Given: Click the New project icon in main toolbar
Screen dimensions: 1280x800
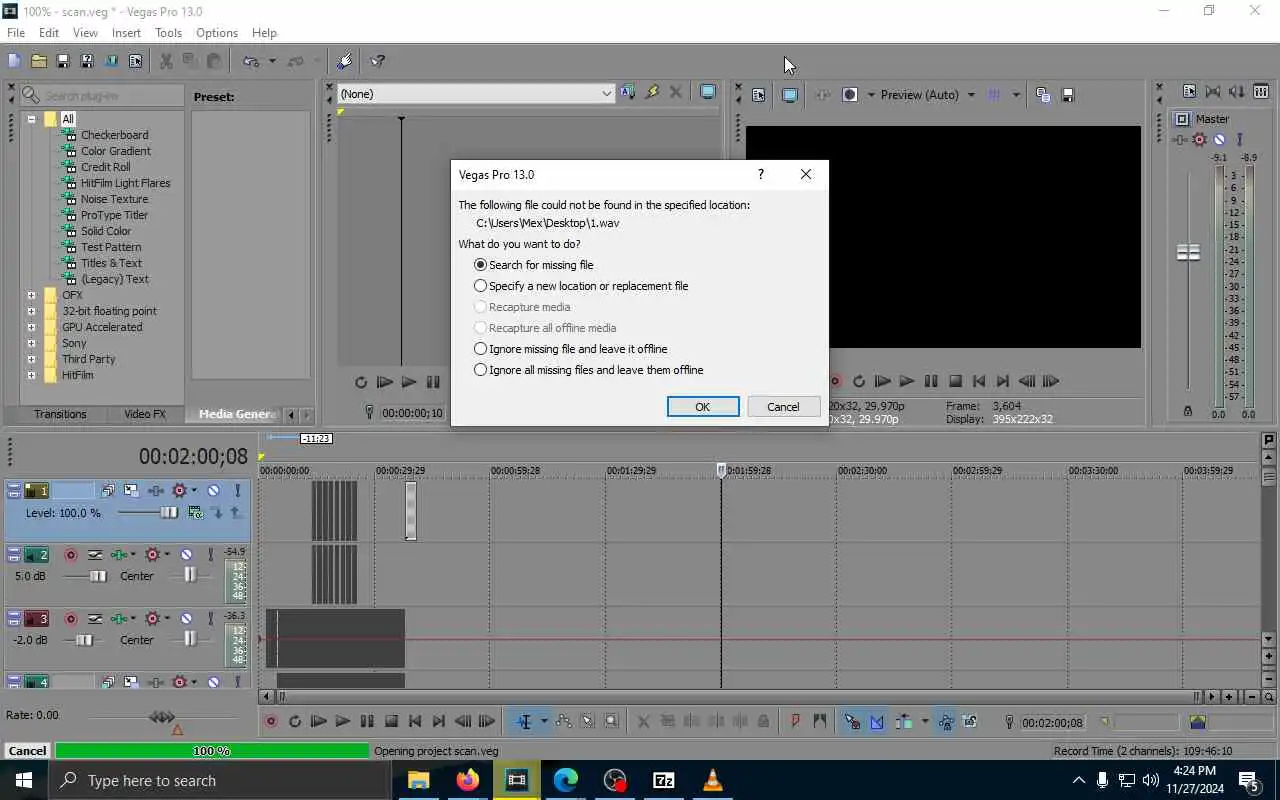Looking at the screenshot, I should 14,61.
